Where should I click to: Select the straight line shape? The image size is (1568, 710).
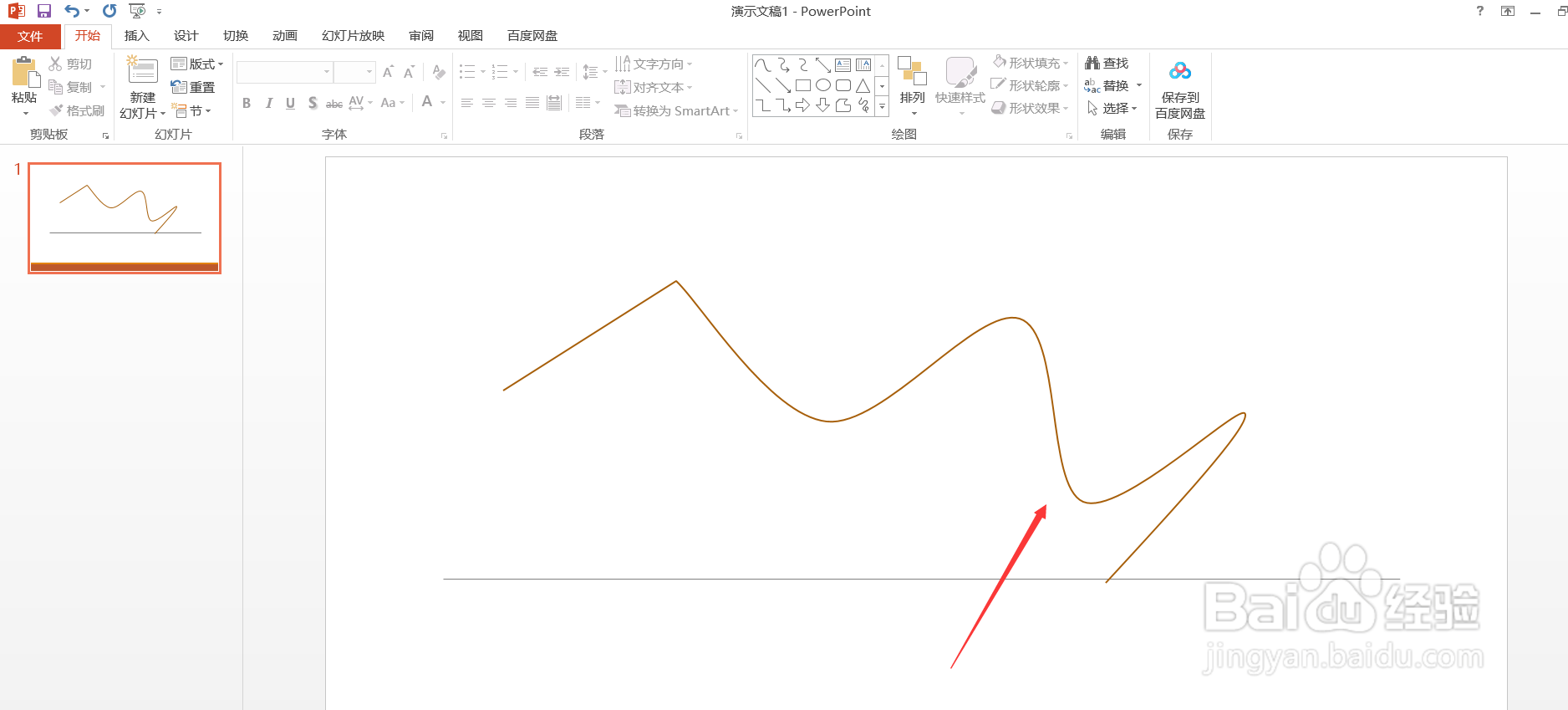click(x=762, y=85)
